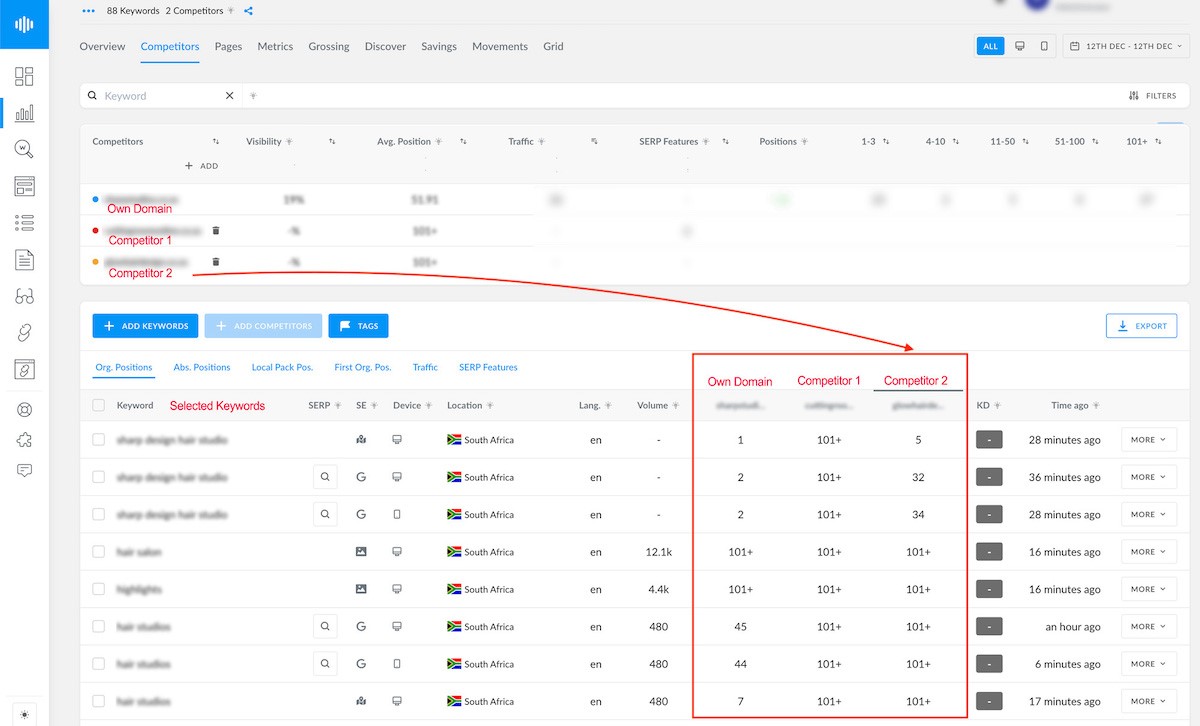Toggle the sun theme icon in sidebar
The image size is (1200, 726).
point(24,714)
